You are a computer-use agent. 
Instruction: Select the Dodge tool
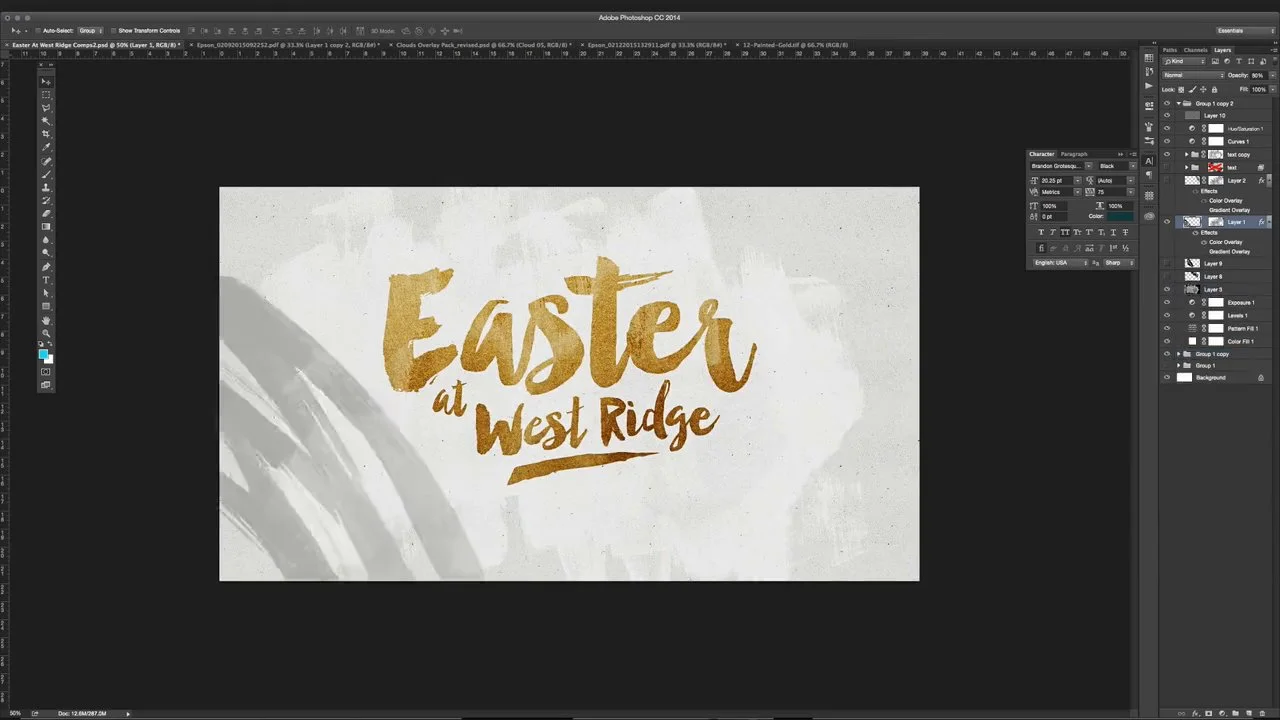[45, 253]
